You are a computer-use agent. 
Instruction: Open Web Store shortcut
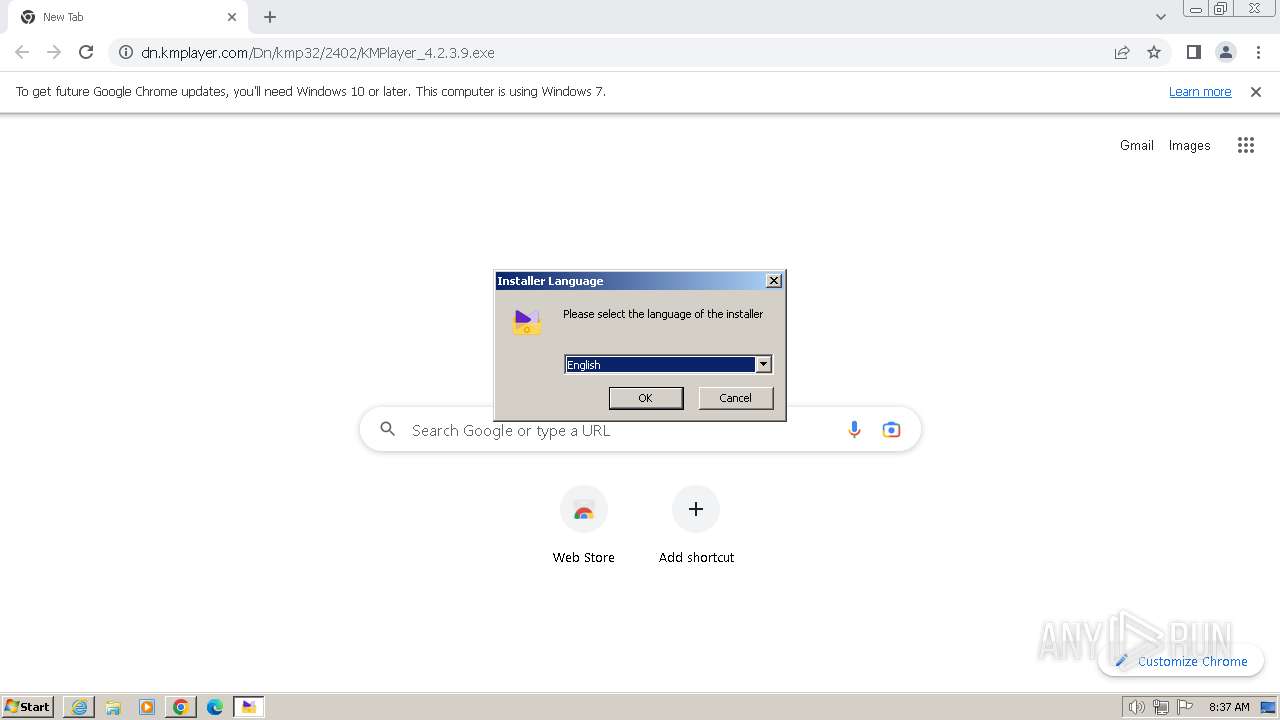click(584, 525)
